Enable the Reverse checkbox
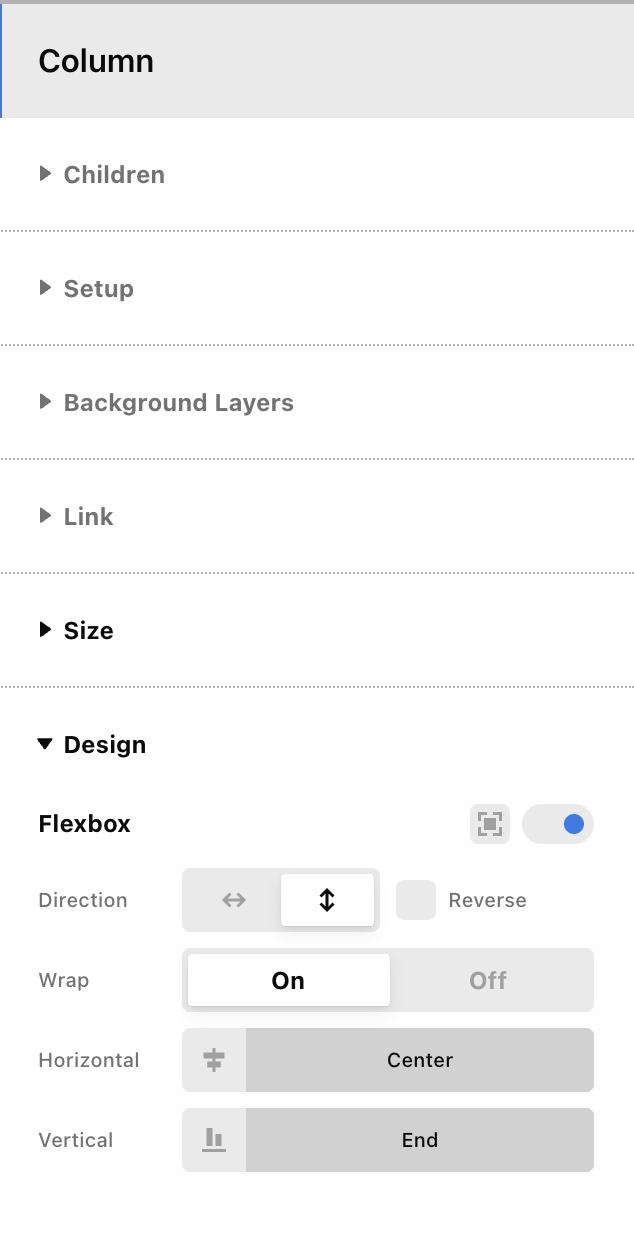The width and height of the screenshot is (634, 1240). [x=416, y=900]
